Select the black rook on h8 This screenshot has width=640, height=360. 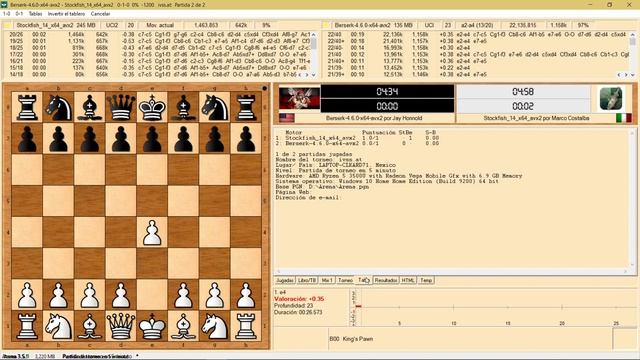click(246, 107)
